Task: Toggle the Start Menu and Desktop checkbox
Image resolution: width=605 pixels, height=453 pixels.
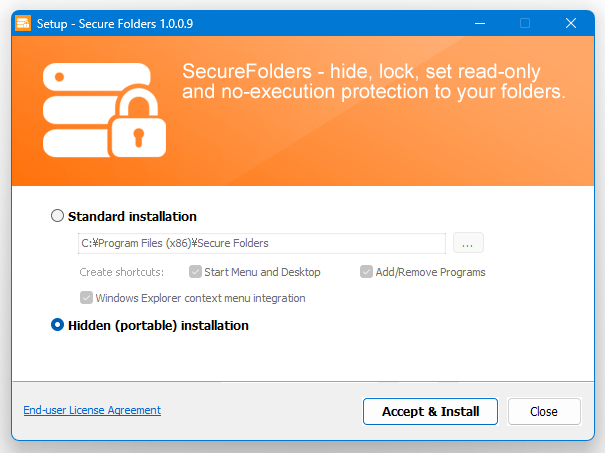Action: 195,272
